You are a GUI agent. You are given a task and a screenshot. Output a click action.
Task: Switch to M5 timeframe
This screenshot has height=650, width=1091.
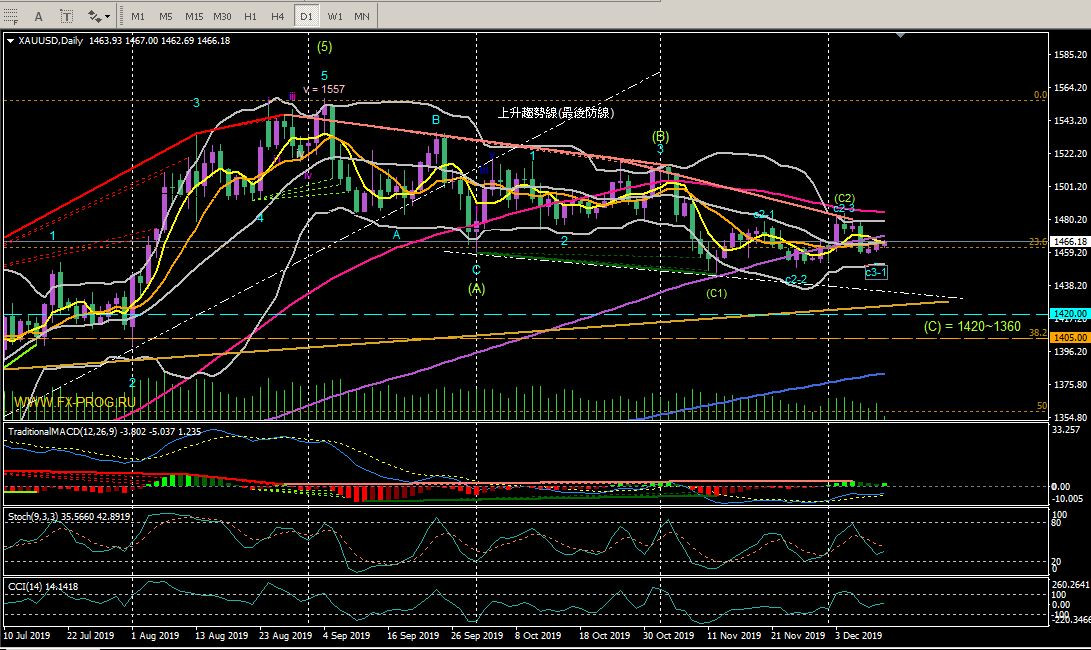tap(166, 16)
